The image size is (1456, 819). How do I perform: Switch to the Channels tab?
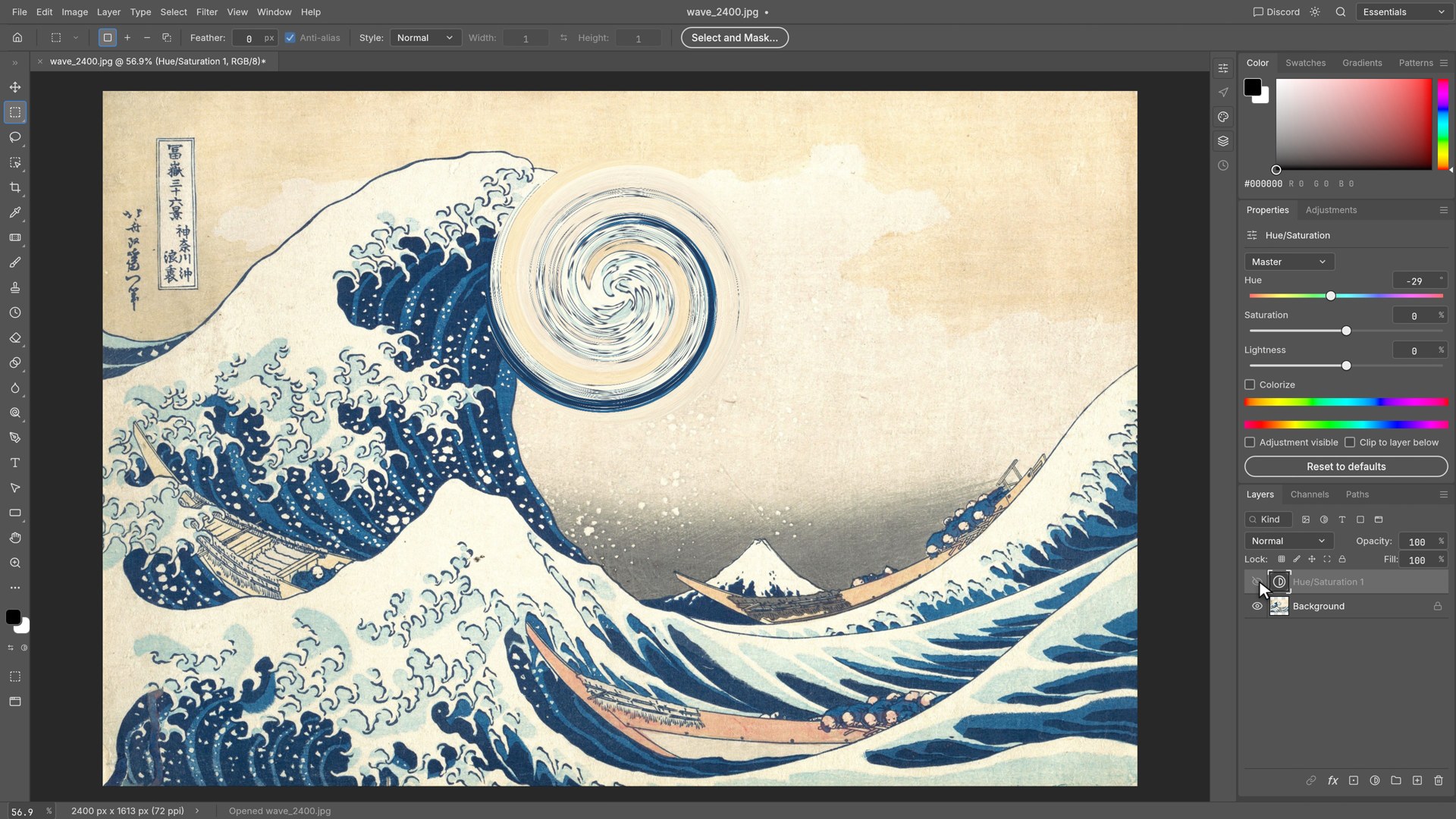1310,494
